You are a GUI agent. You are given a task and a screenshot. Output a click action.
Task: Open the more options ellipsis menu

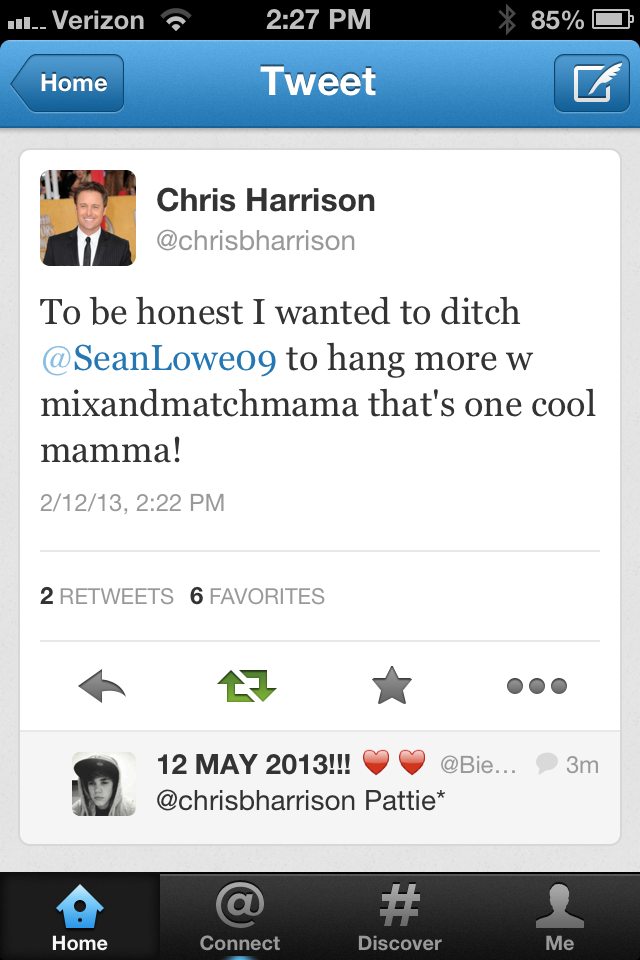click(537, 686)
